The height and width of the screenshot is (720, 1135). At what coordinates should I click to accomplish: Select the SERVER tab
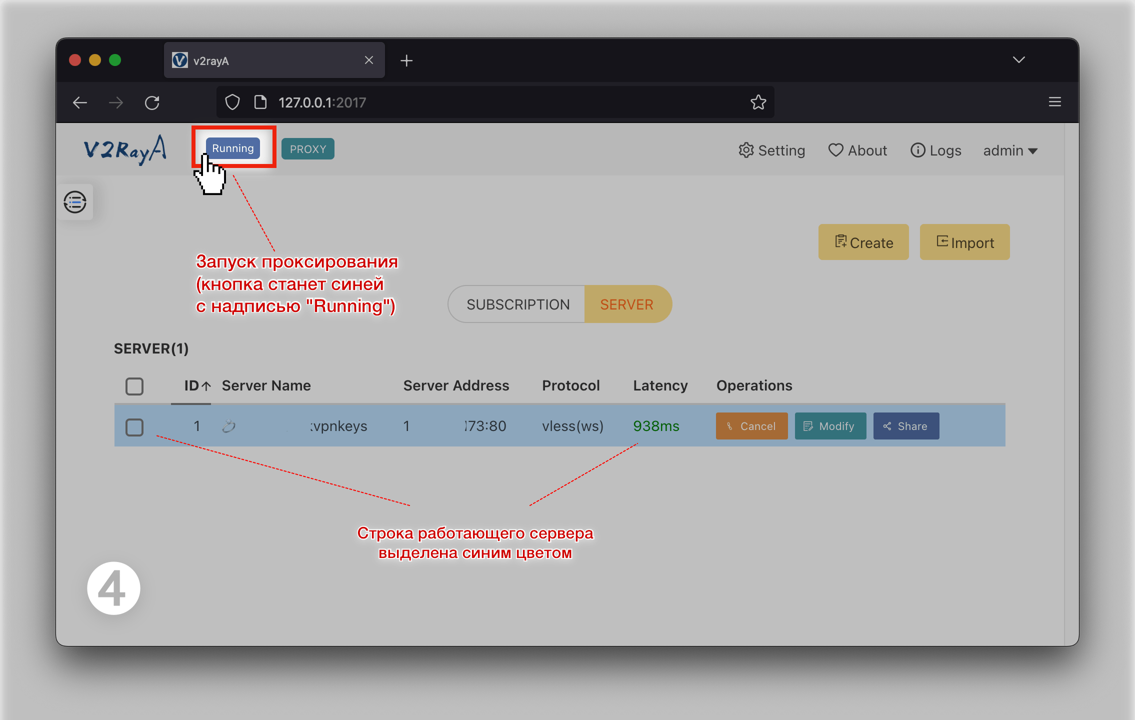[627, 305]
